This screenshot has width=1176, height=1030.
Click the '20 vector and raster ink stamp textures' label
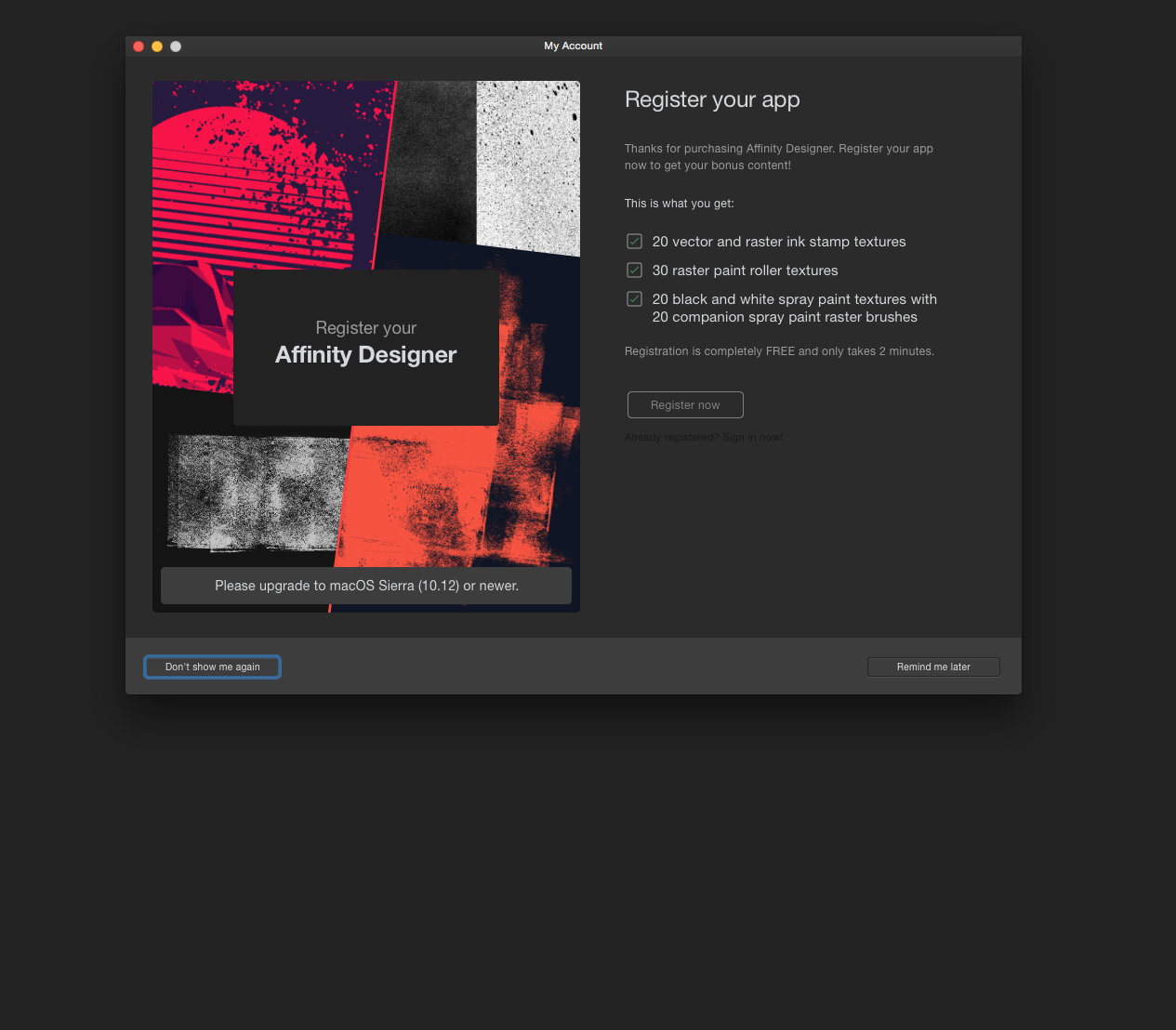coord(779,242)
